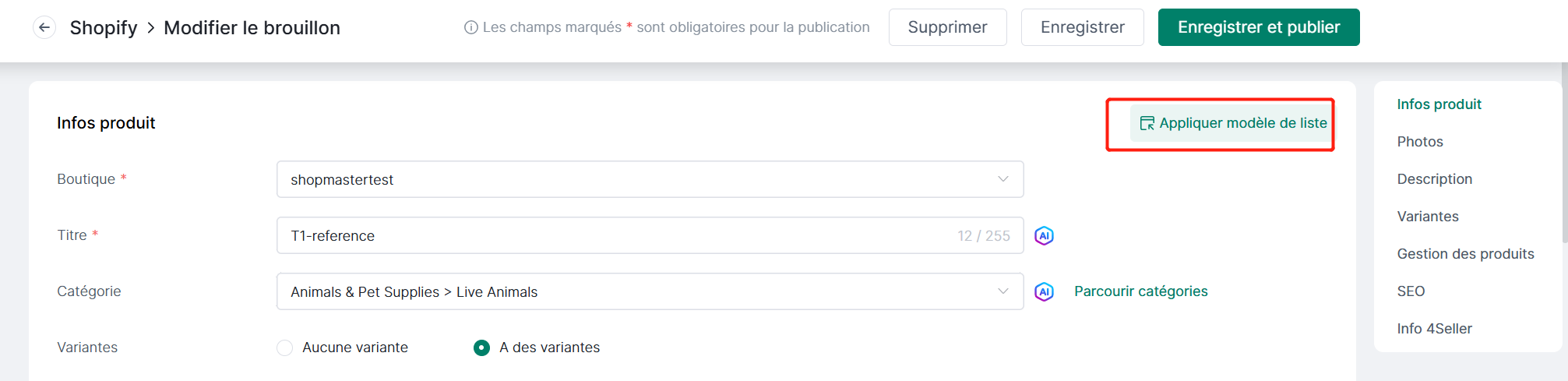This screenshot has height=381, width=1568.
Task: Select the A des variantes radio option
Action: tap(482, 347)
